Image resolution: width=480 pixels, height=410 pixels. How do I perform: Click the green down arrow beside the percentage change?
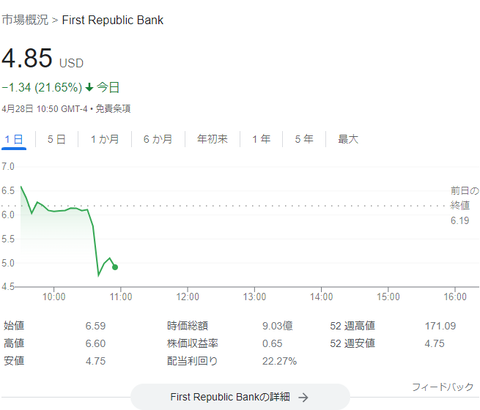[89, 88]
